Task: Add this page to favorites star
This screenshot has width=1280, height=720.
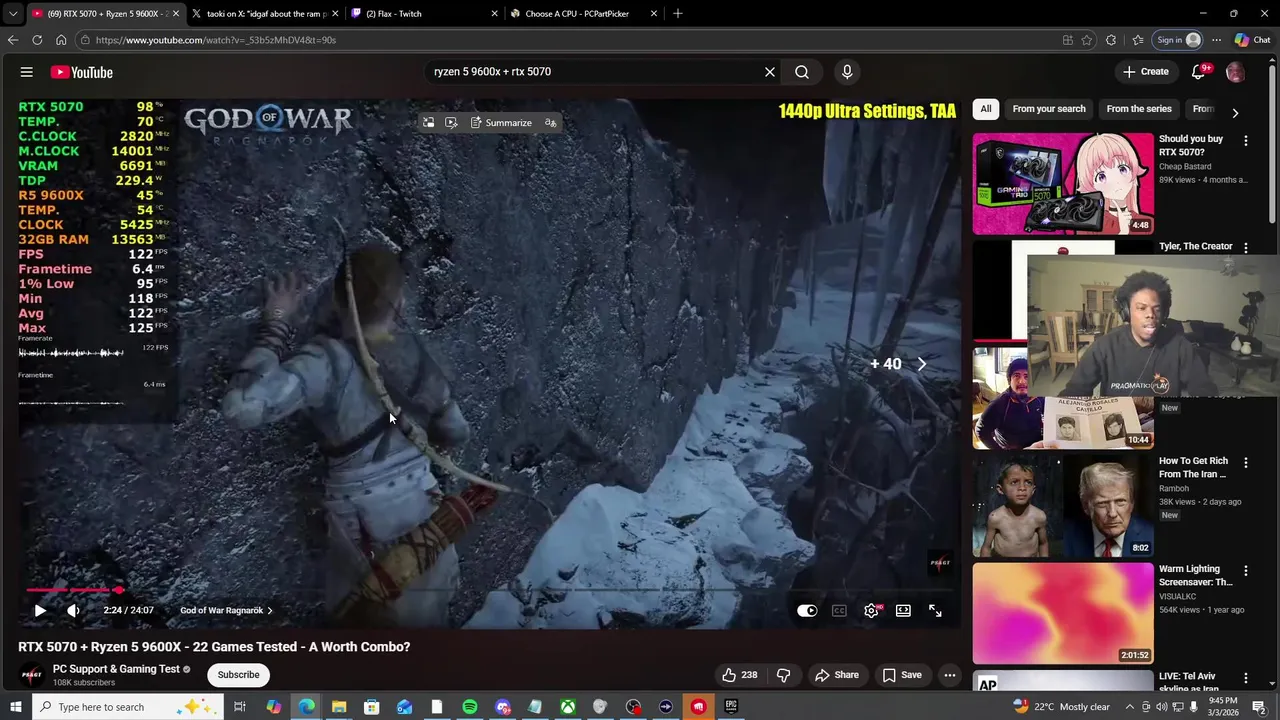Action: 1087,40
